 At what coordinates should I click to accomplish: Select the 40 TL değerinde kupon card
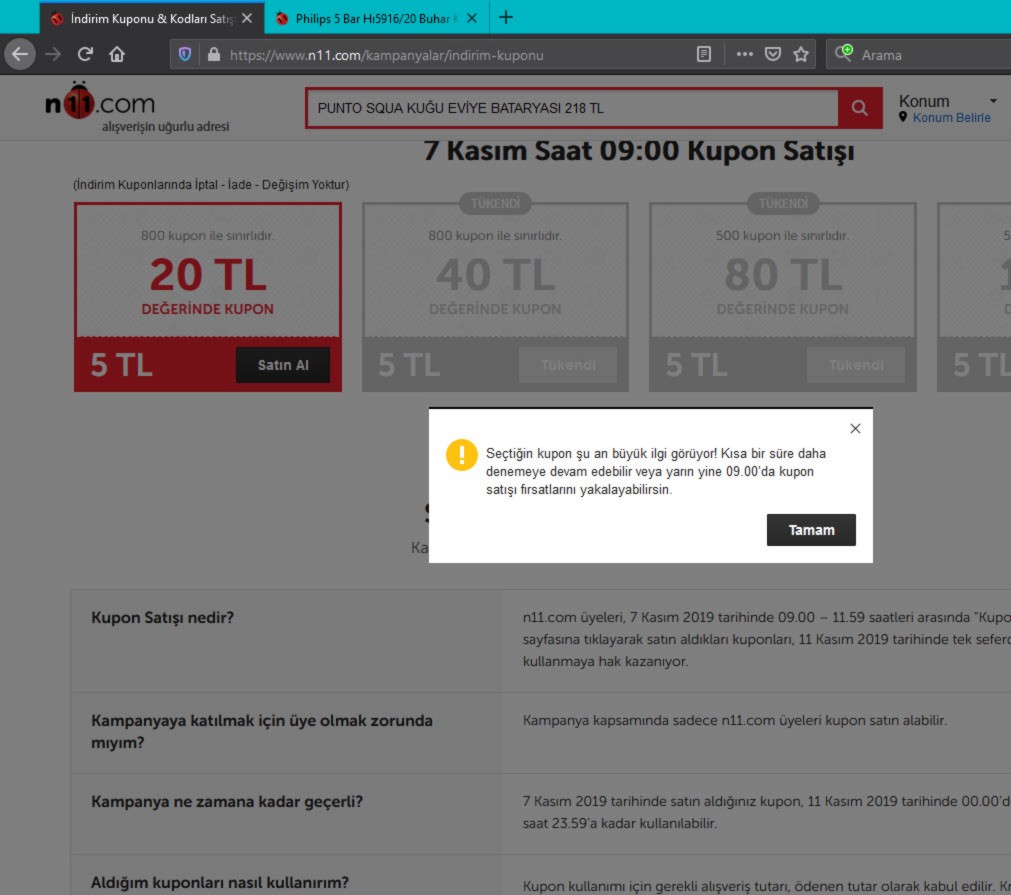click(x=495, y=297)
